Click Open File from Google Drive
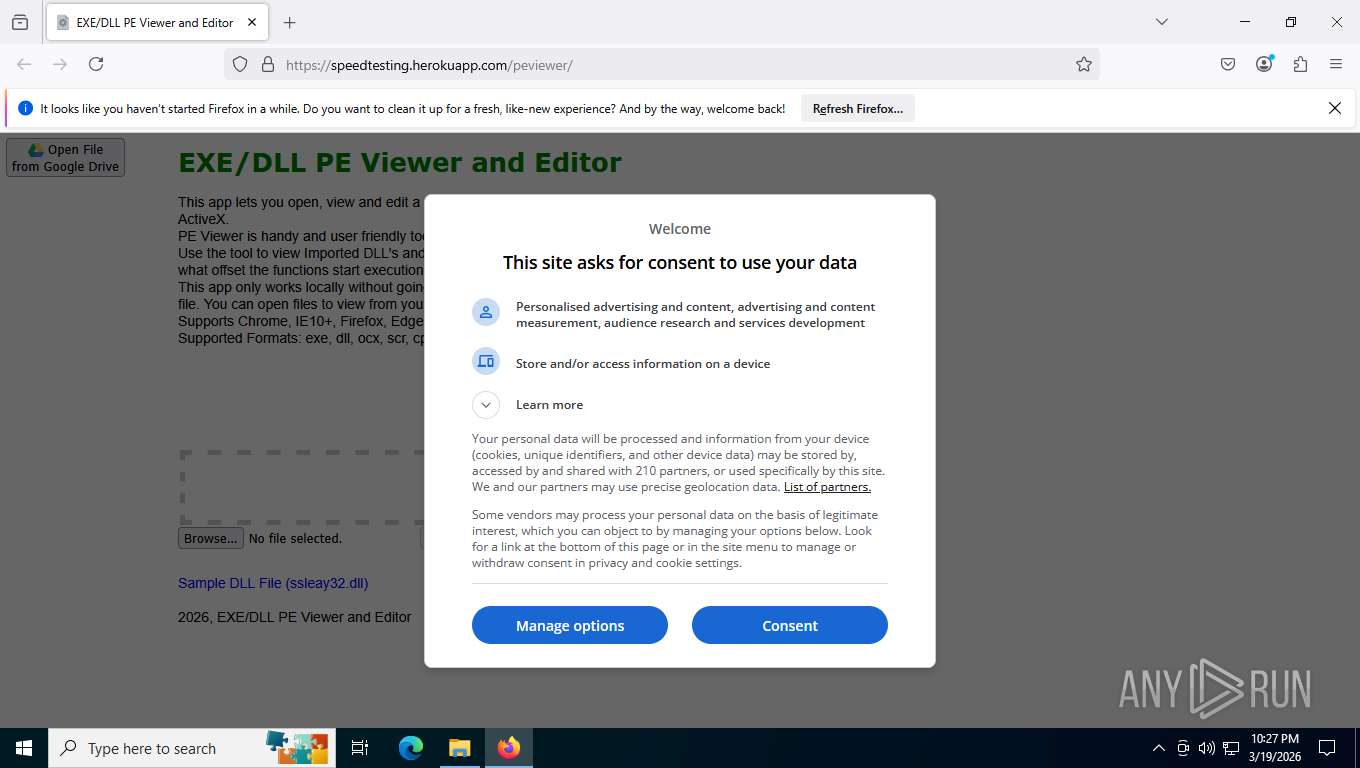Viewport: 1360px width, 768px height. point(65,158)
